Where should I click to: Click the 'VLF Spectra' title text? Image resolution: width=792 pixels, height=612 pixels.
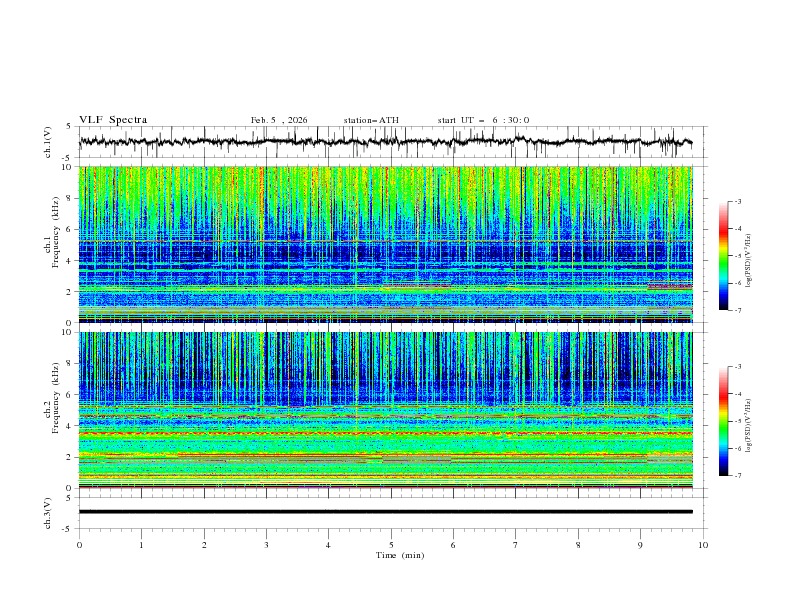pos(113,120)
